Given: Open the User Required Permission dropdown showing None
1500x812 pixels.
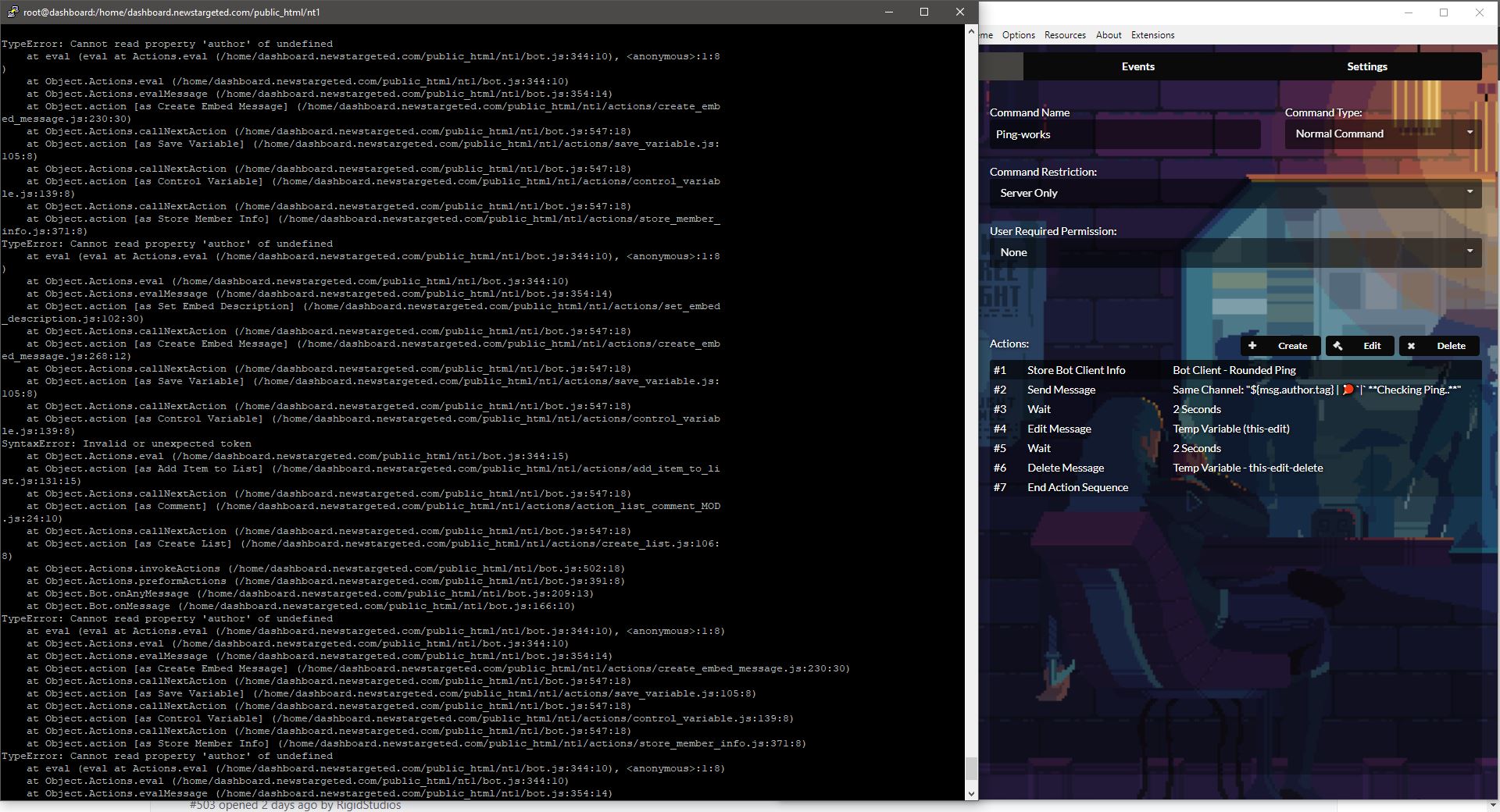Looking at the screenshot, I should click(1234, 252).
